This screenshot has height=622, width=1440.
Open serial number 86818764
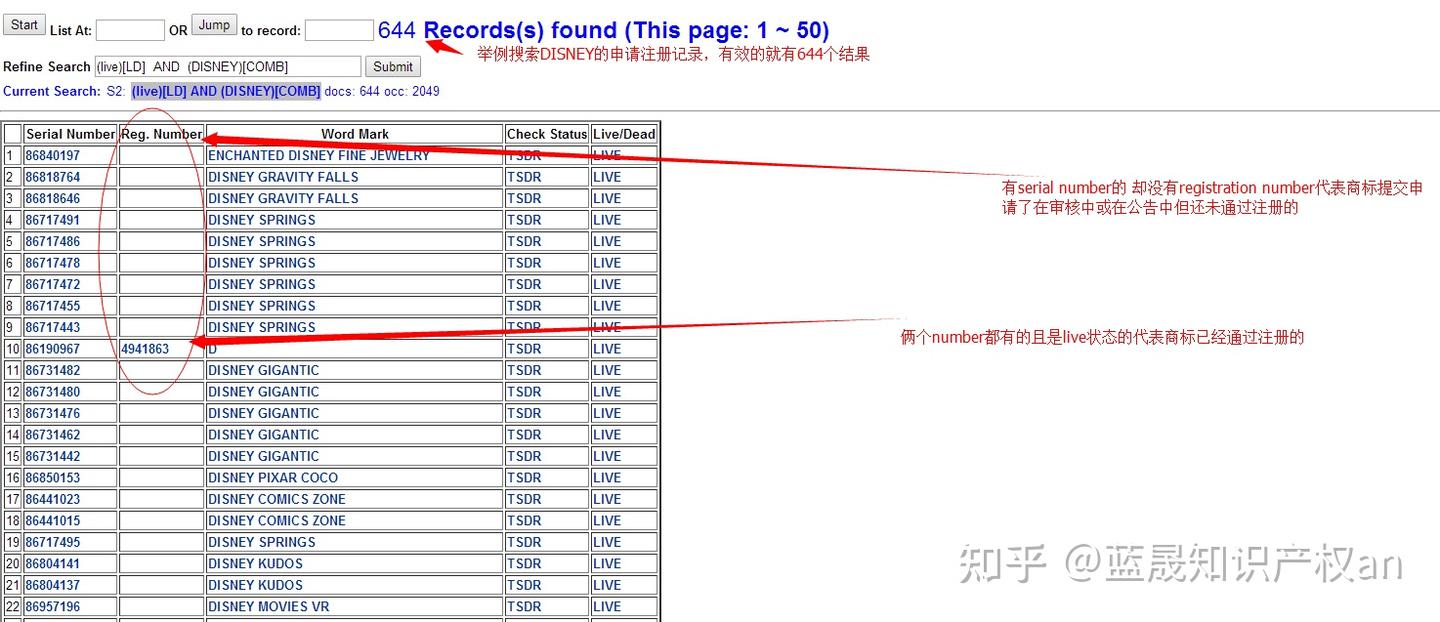(x=53, y=177)
